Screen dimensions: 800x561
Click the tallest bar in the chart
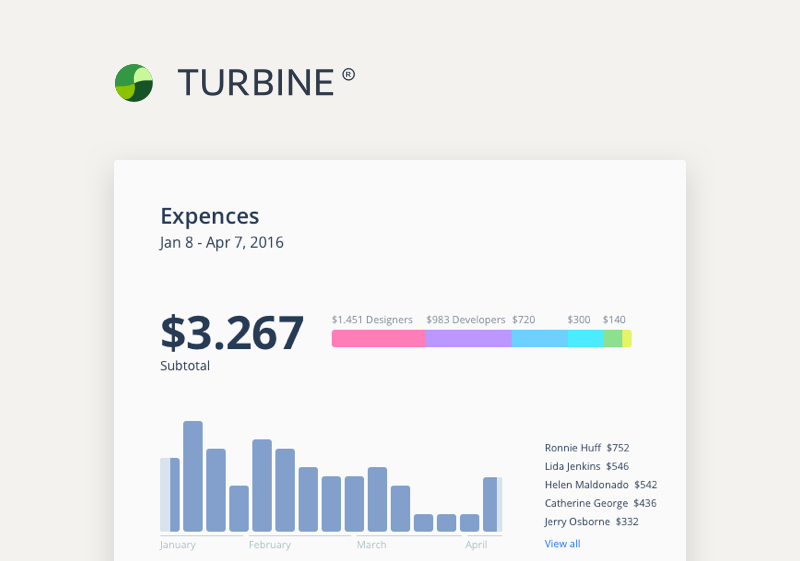[193, 476]
